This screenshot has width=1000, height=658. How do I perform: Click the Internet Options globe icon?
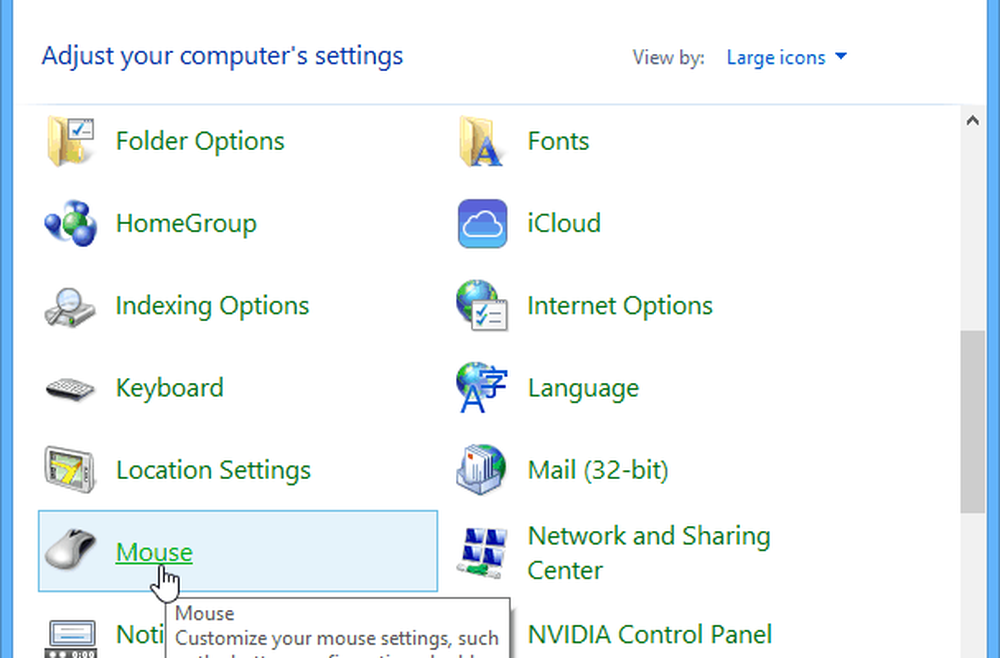tap(482, 306)
